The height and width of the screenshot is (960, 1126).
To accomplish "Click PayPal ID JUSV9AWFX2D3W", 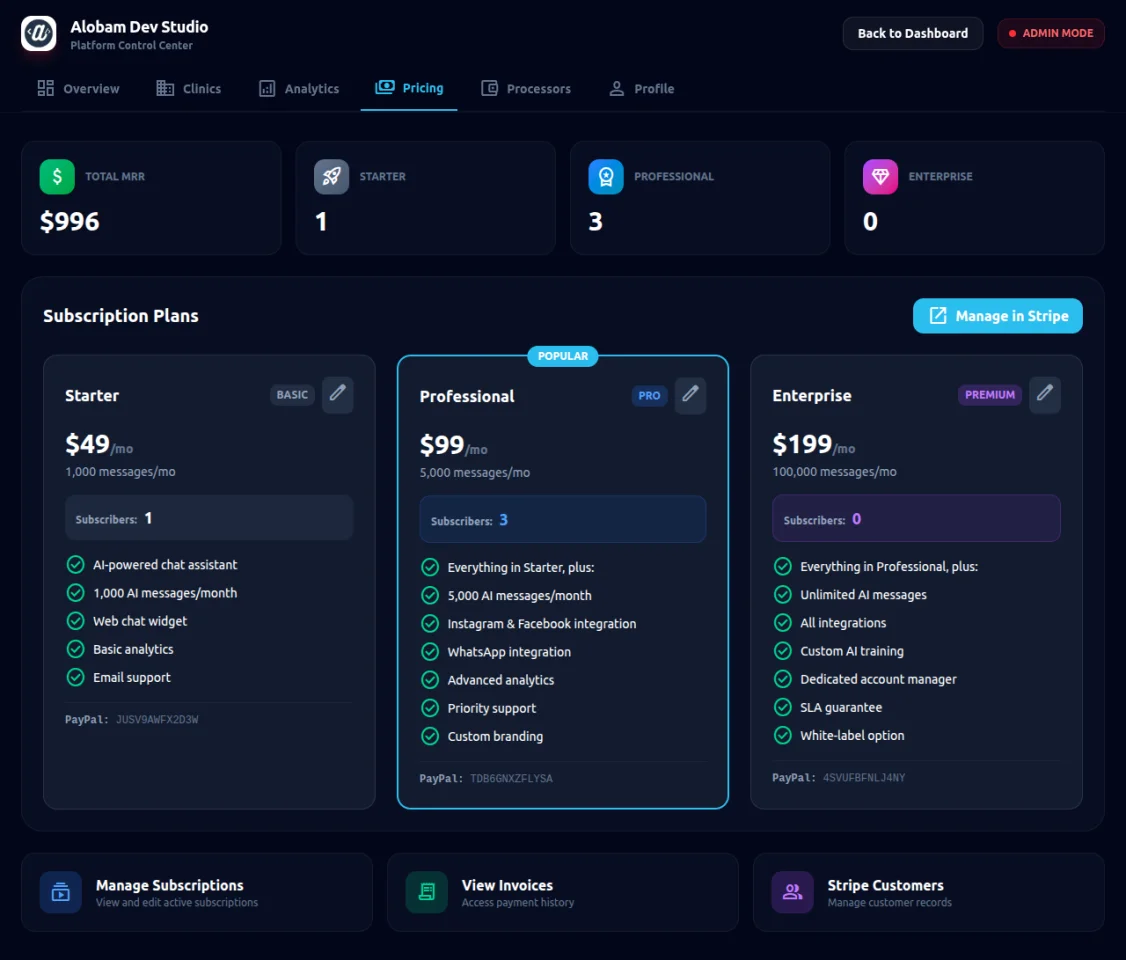I will click(157, 719).
